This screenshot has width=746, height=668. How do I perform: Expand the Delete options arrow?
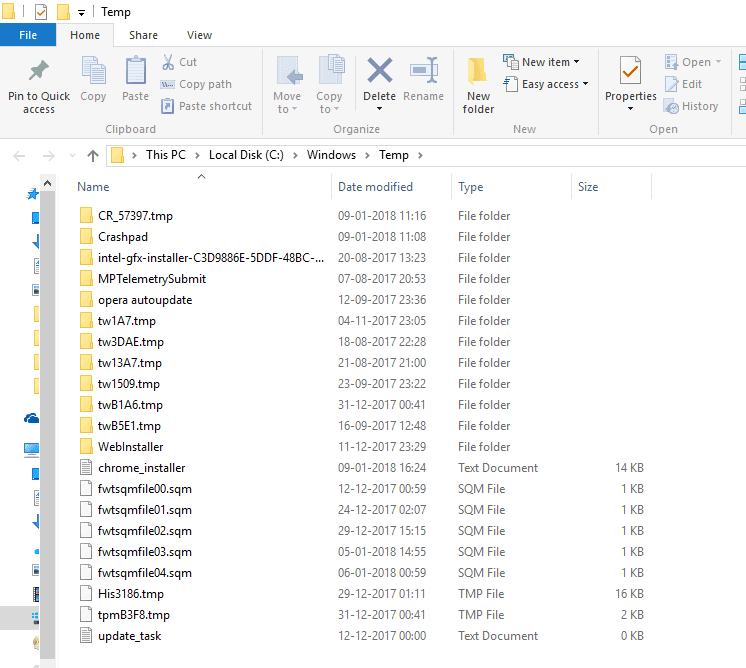[x=380, y=108]
